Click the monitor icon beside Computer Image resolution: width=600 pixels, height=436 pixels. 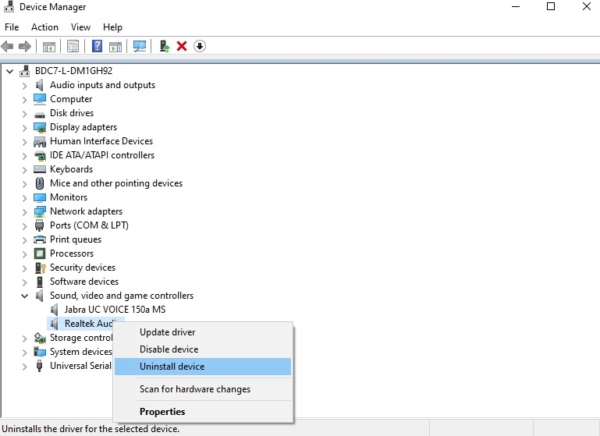point(39,99)
